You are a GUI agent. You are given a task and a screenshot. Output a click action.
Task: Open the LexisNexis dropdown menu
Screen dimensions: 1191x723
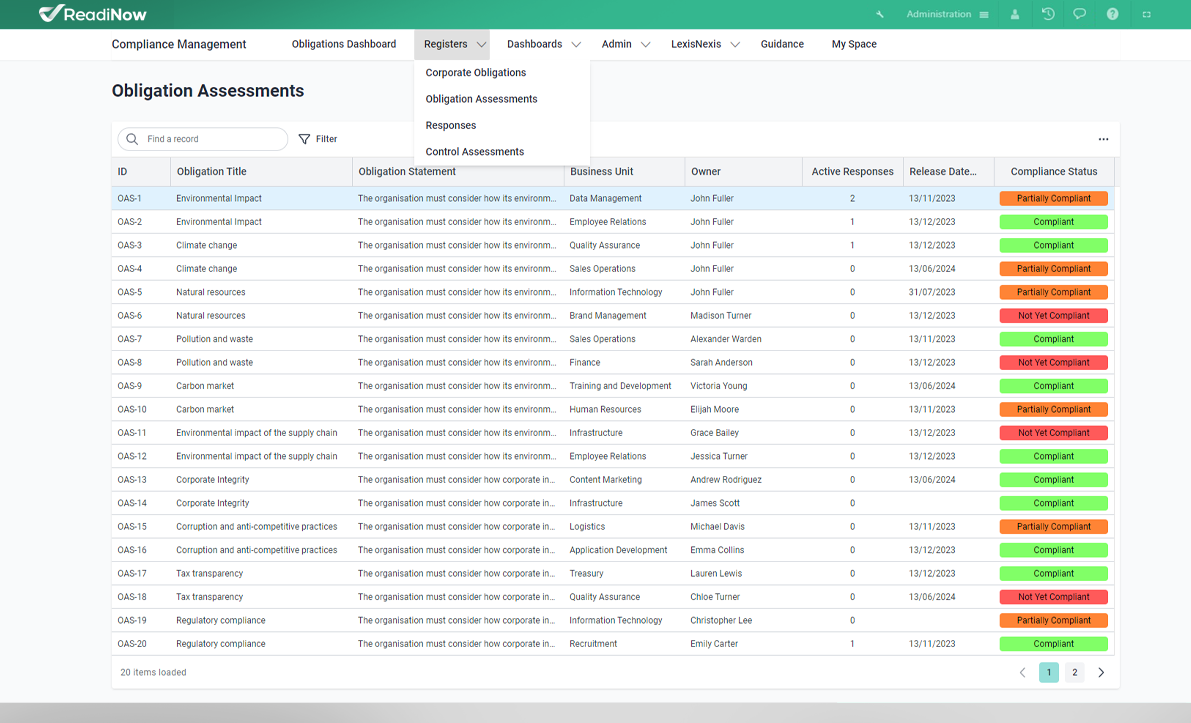point(705,44)
